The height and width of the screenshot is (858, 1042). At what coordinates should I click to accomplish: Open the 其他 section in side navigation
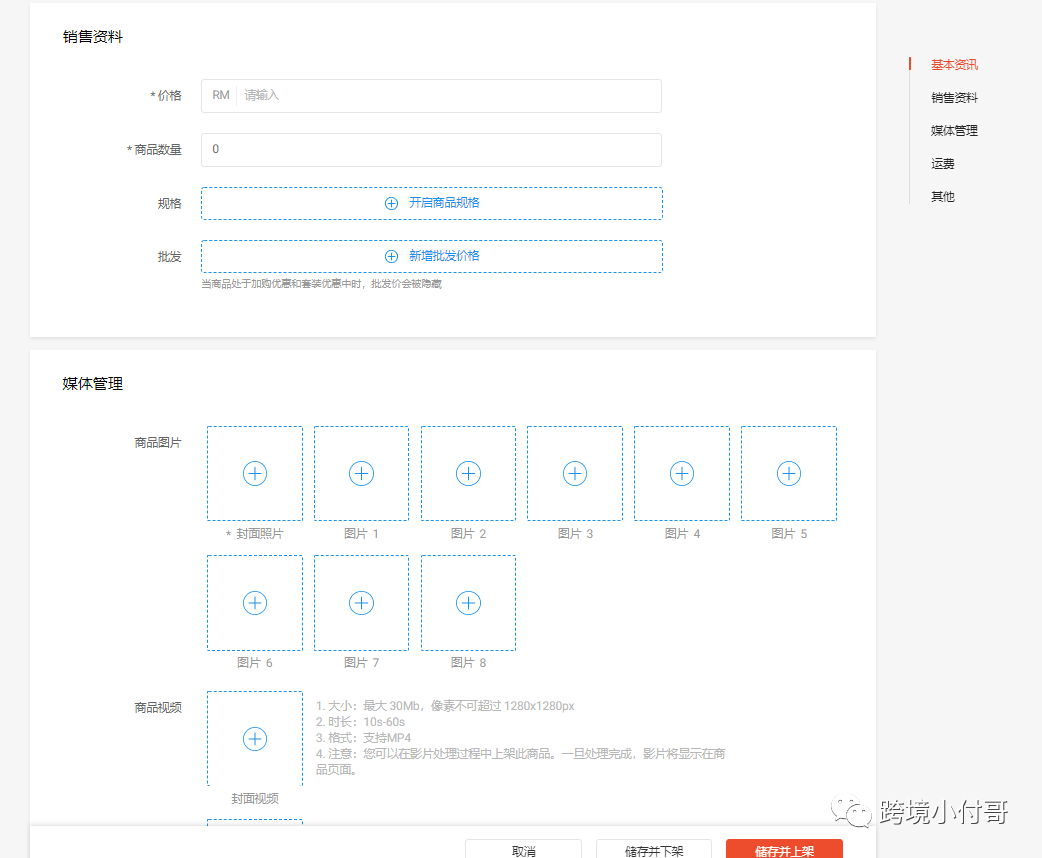(x=942, y=197)
